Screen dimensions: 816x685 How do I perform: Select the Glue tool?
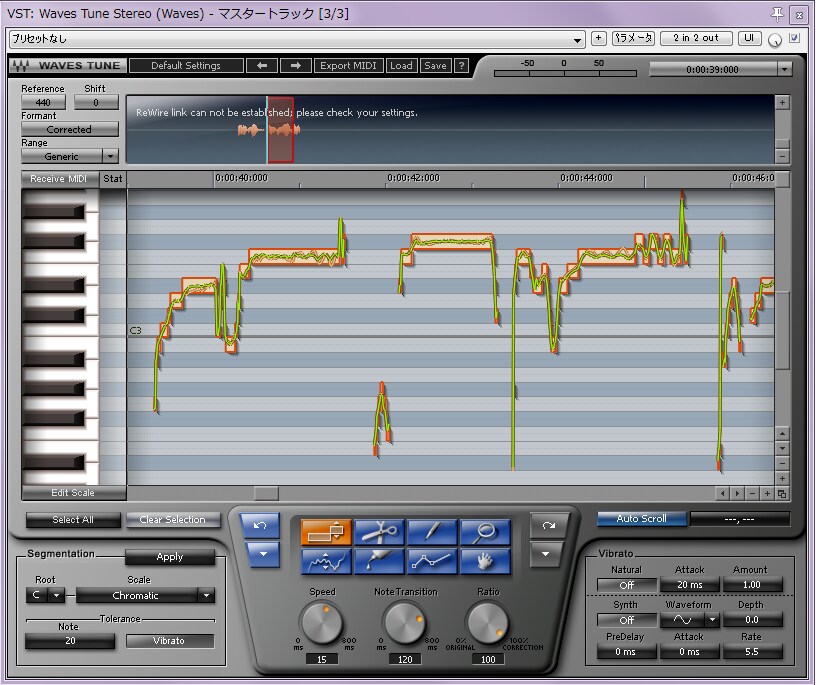[379, 561]
